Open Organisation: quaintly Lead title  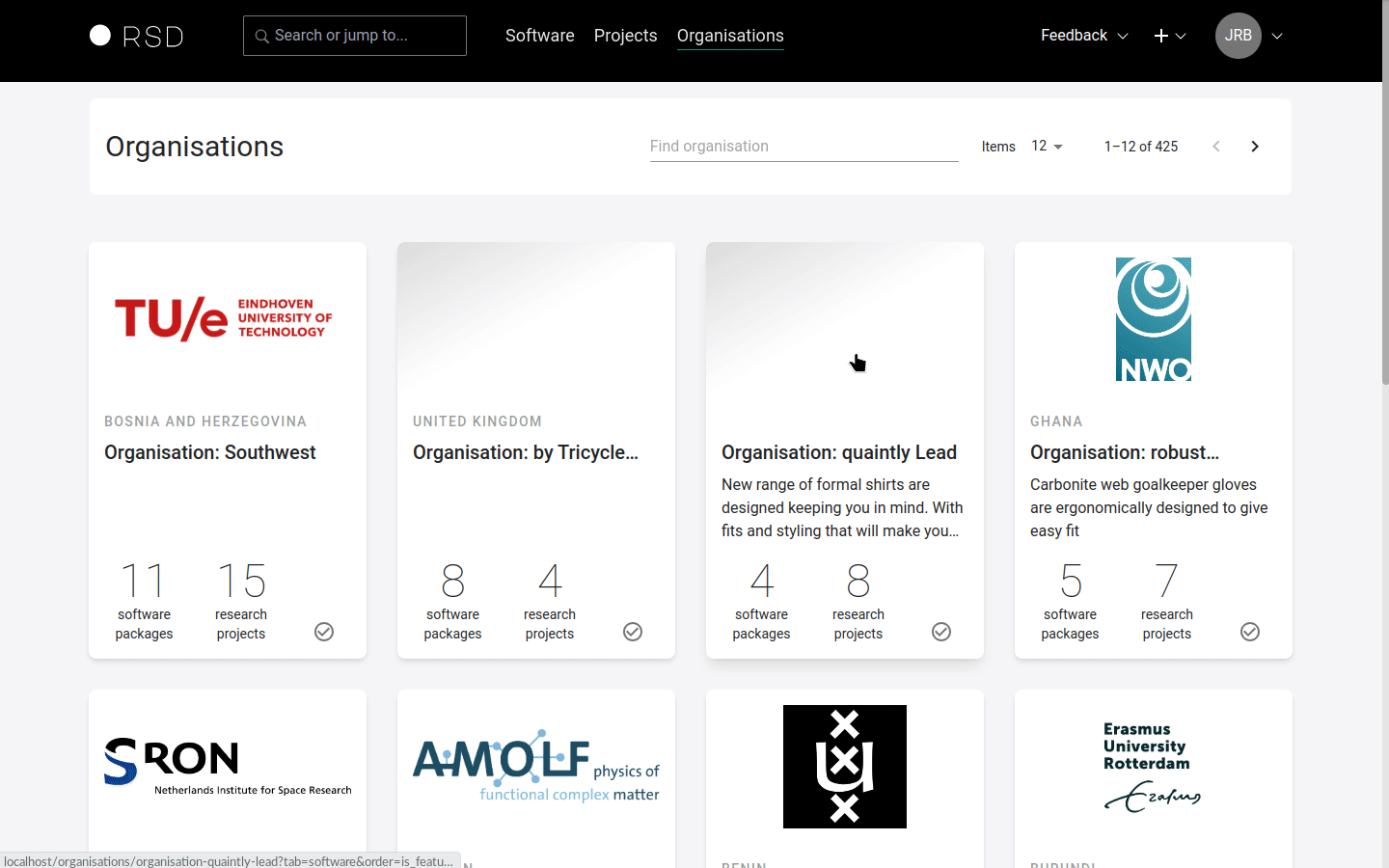tap(839, 452)
